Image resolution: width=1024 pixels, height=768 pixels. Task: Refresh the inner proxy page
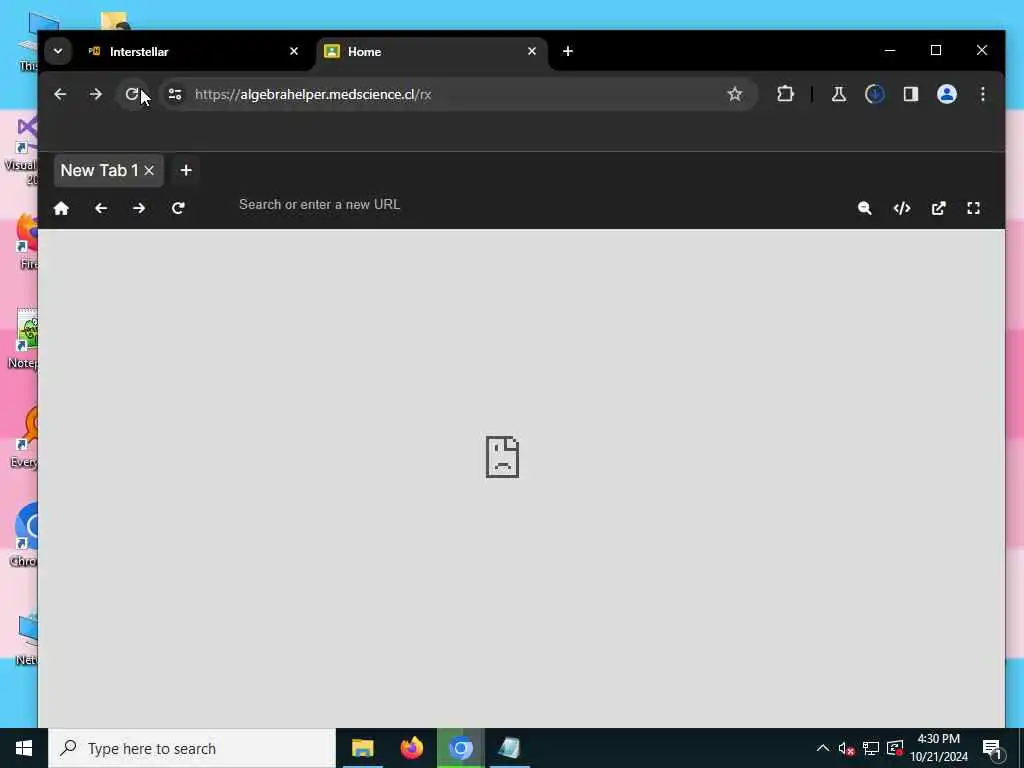pos(178,208)
